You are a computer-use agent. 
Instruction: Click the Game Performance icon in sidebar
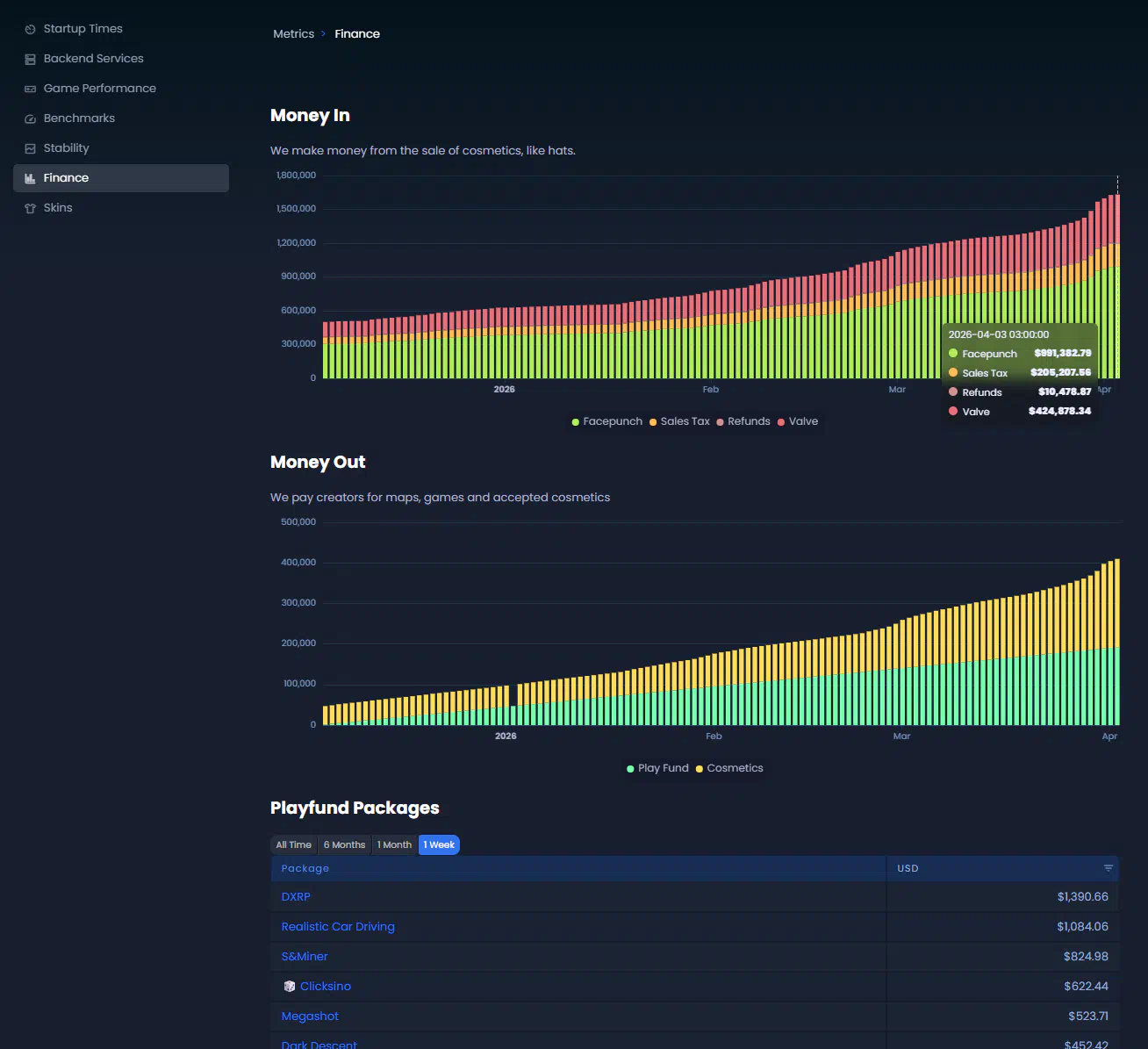[30, 89]
